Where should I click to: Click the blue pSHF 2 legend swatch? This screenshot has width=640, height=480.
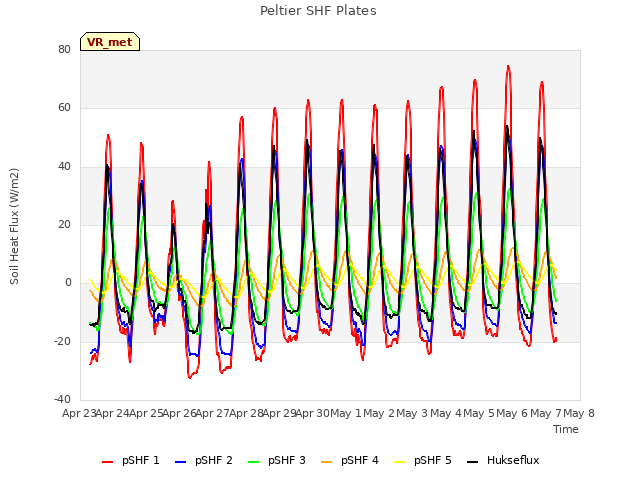(180, 462)
